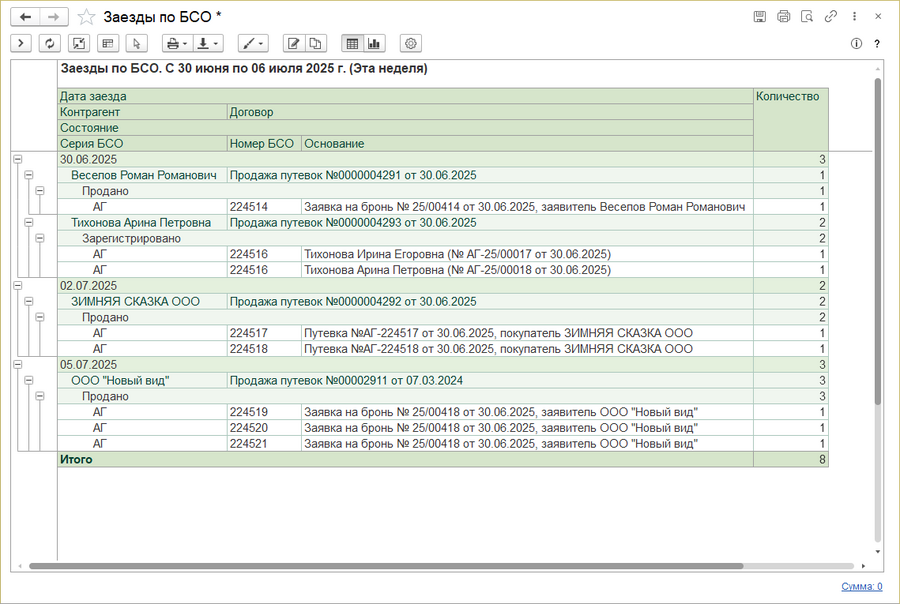900x604 pixels.
Task: Collapse the 05.07.2025 date group
Action: [x=17, y=365]
